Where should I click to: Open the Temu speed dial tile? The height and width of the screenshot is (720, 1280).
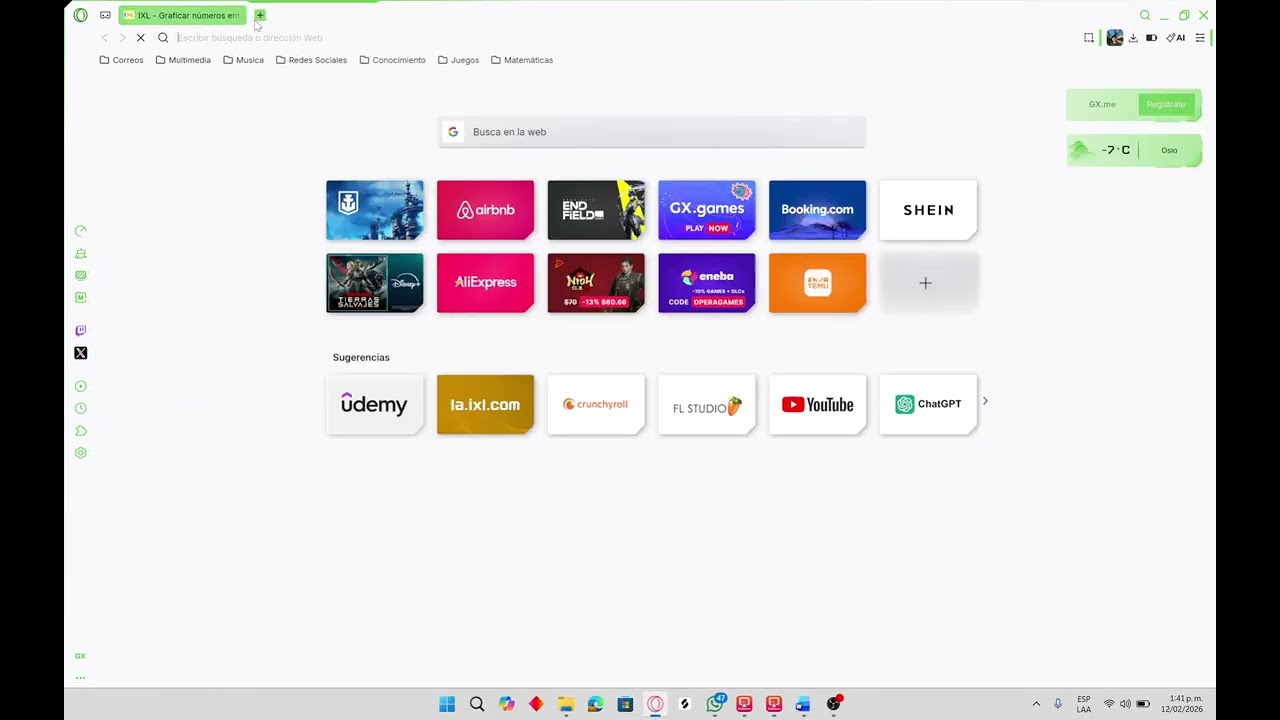click(x=817, y=283)
